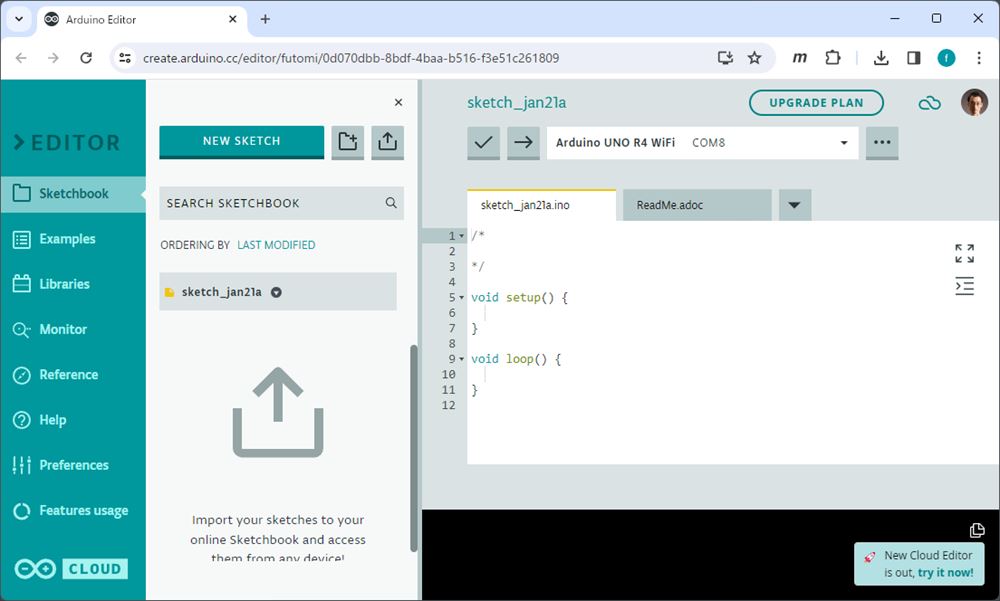
Task: Open the sketch actions ellipsis menu
Action: point(882,143)
